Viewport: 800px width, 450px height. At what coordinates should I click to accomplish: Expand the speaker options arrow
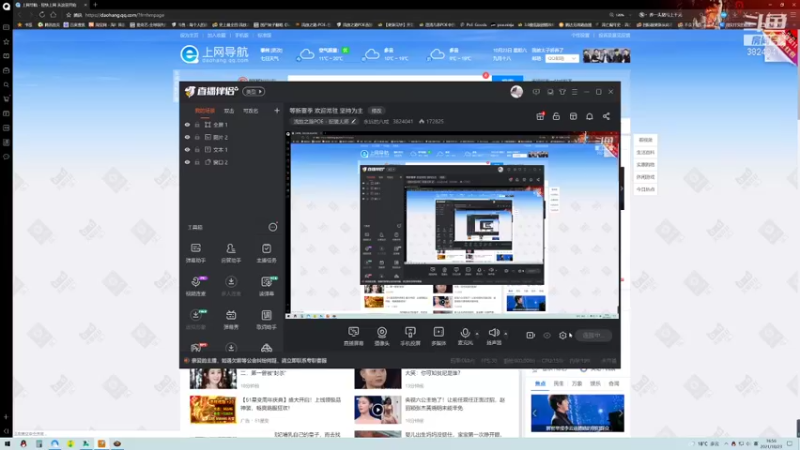click(x=506, y=334)
